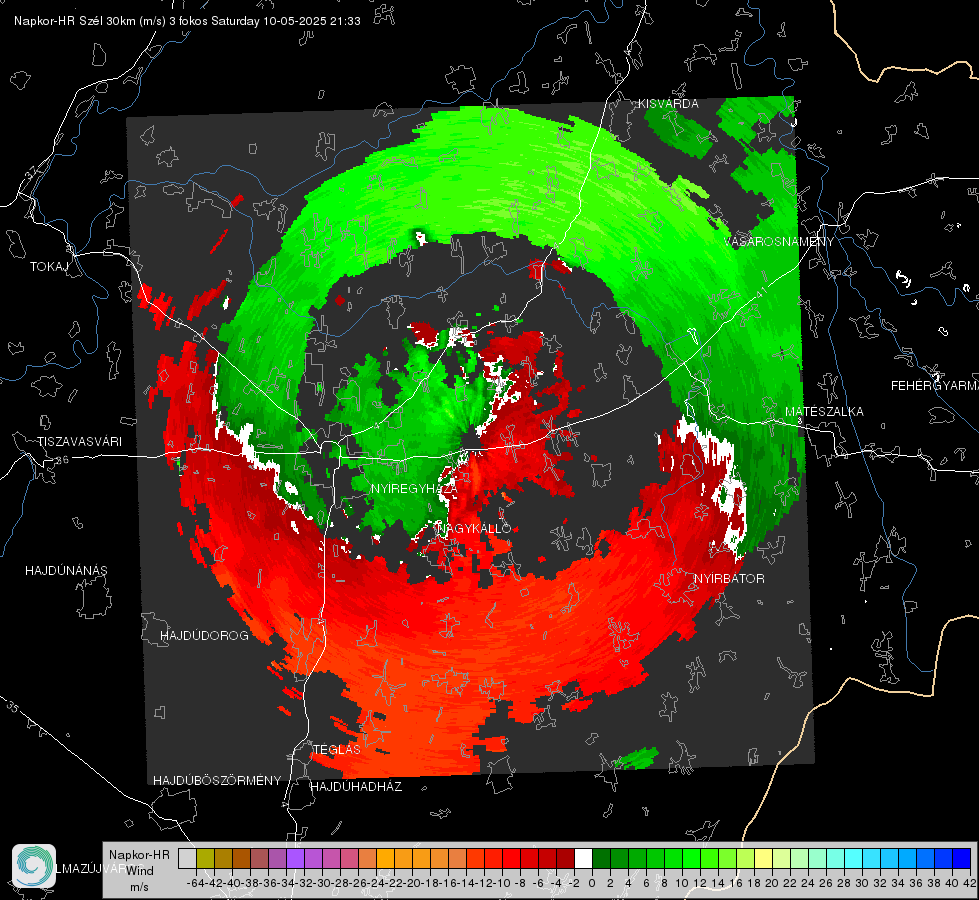Click the TISZAVASVÁRI town label

pos(80,442)
